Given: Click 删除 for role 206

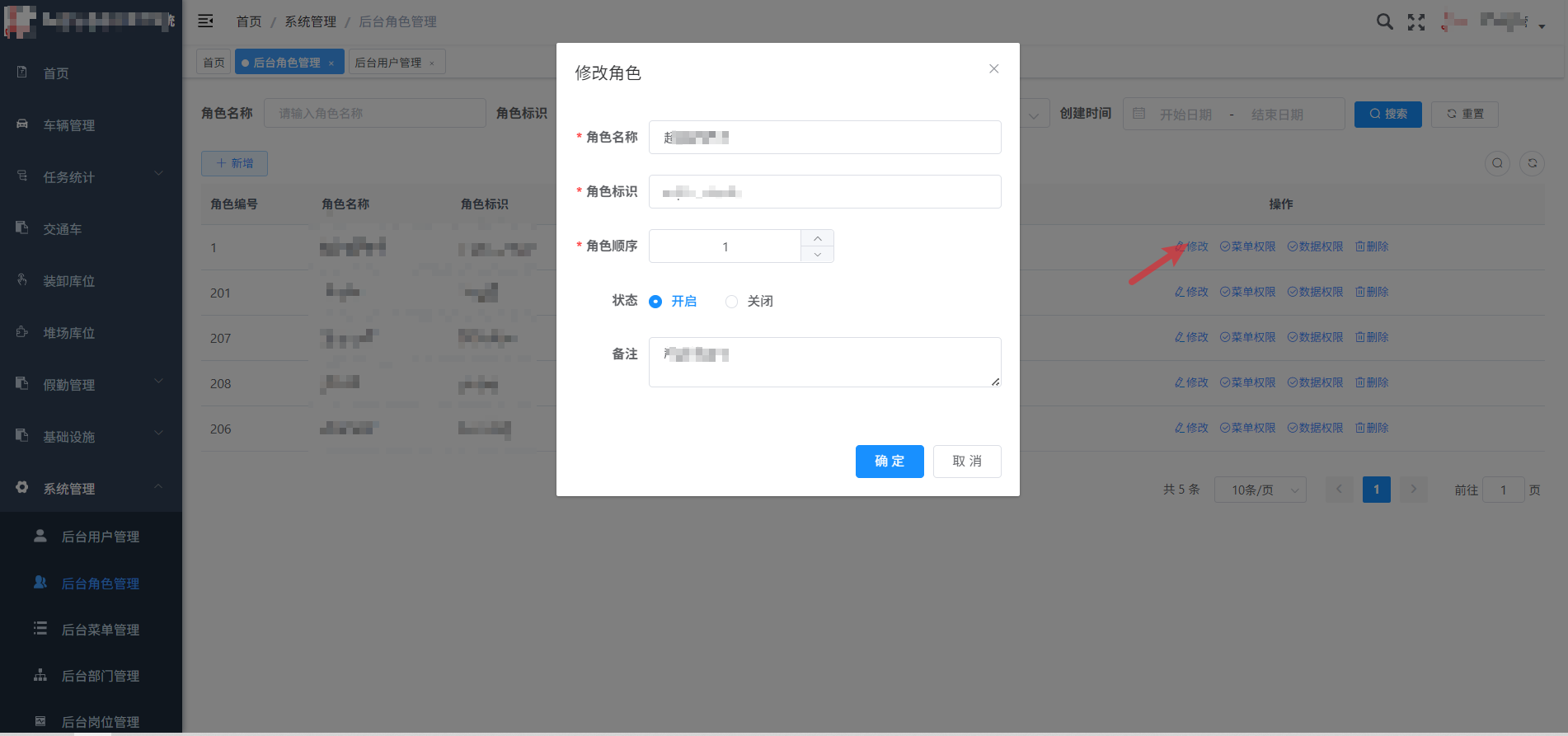Looking at the screenshot, I should 1372,428.
